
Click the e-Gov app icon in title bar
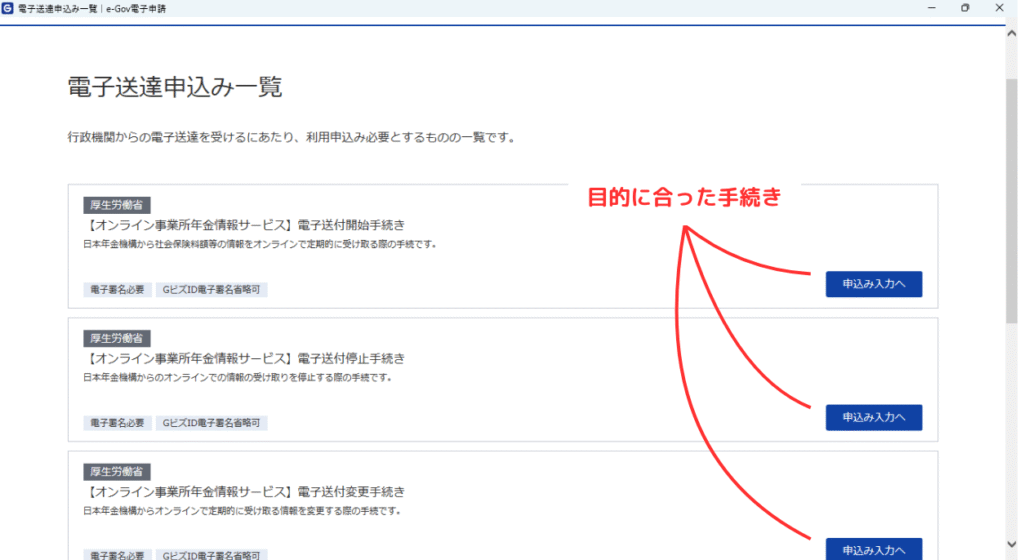[x=7, y=8]
